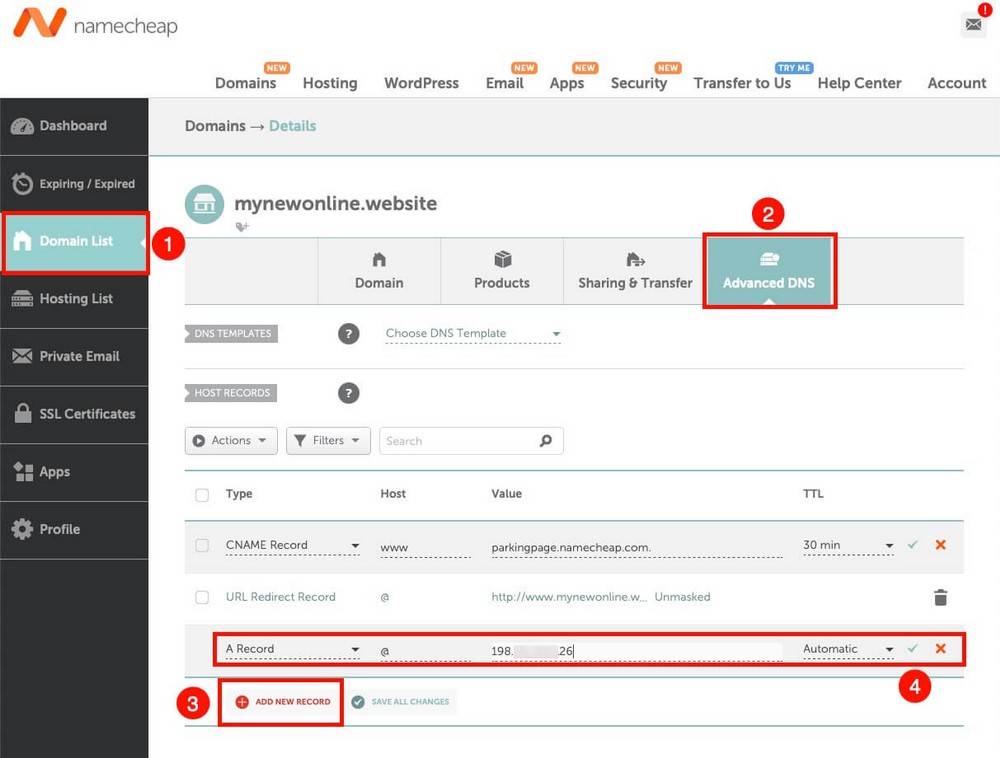Open SSL Certificates sidebar item
This screenshot has height=758, width=1000.
pyautogui.click(x=74, y=414)
